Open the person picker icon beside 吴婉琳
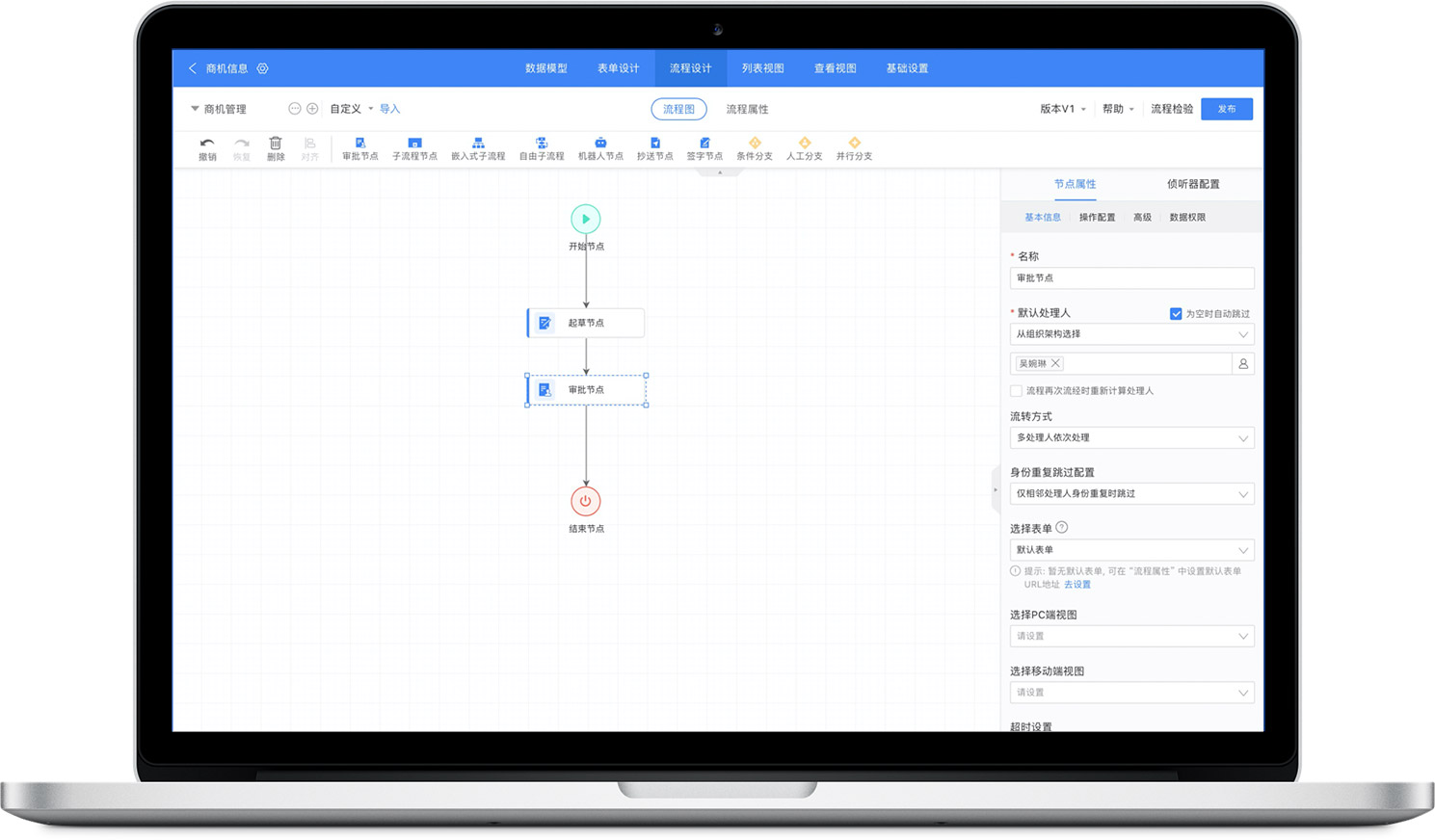 (1243, 364)
